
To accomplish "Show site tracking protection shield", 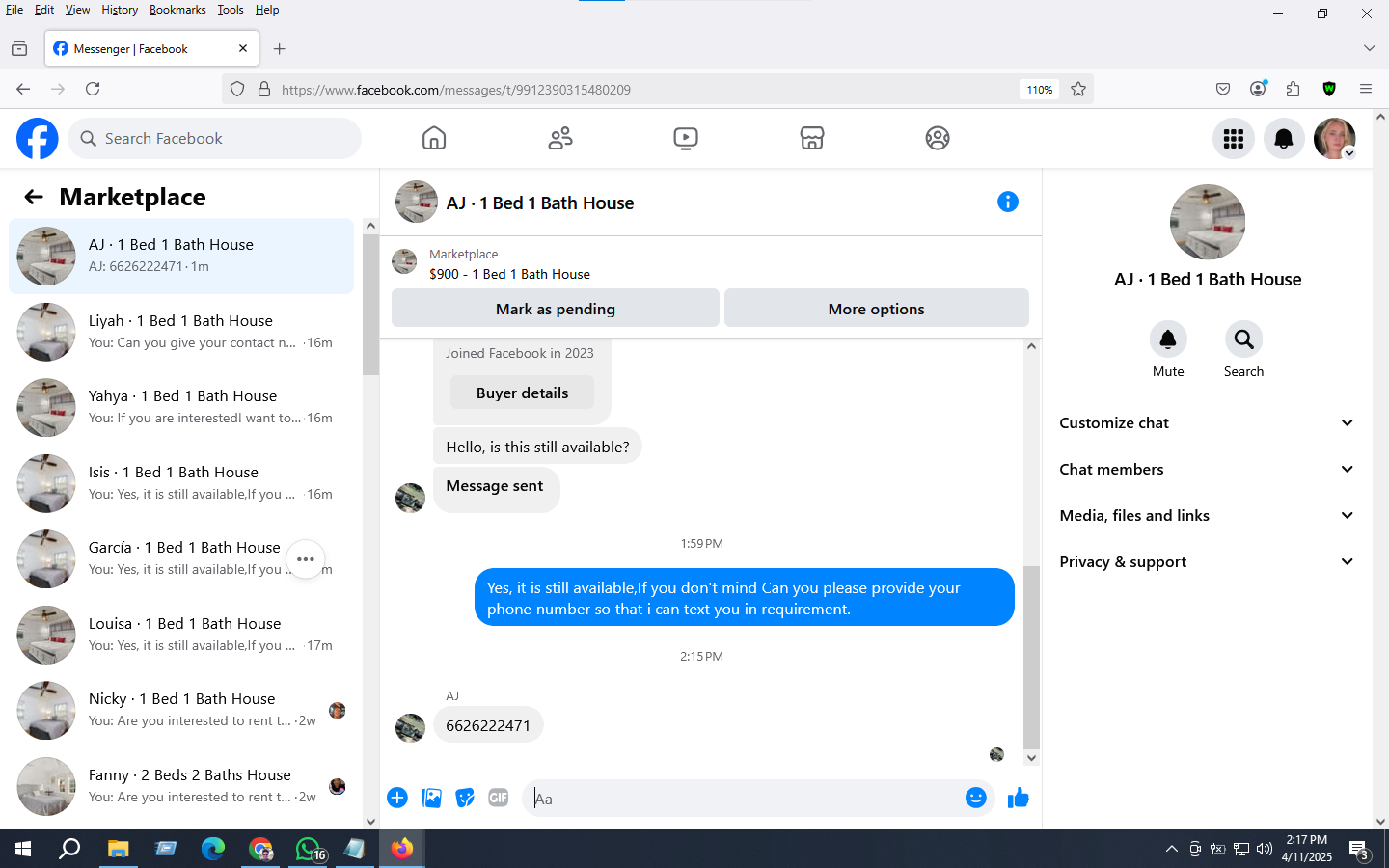I will [x=237, y=90].
